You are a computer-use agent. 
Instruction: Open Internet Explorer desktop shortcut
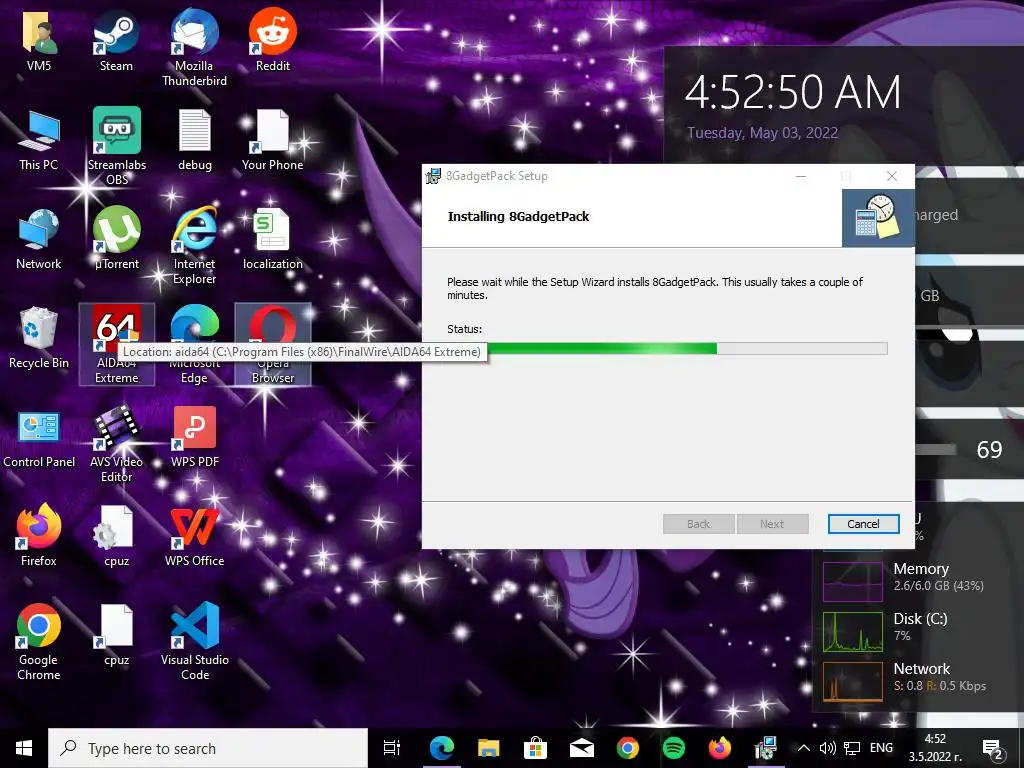coord(195,246)
